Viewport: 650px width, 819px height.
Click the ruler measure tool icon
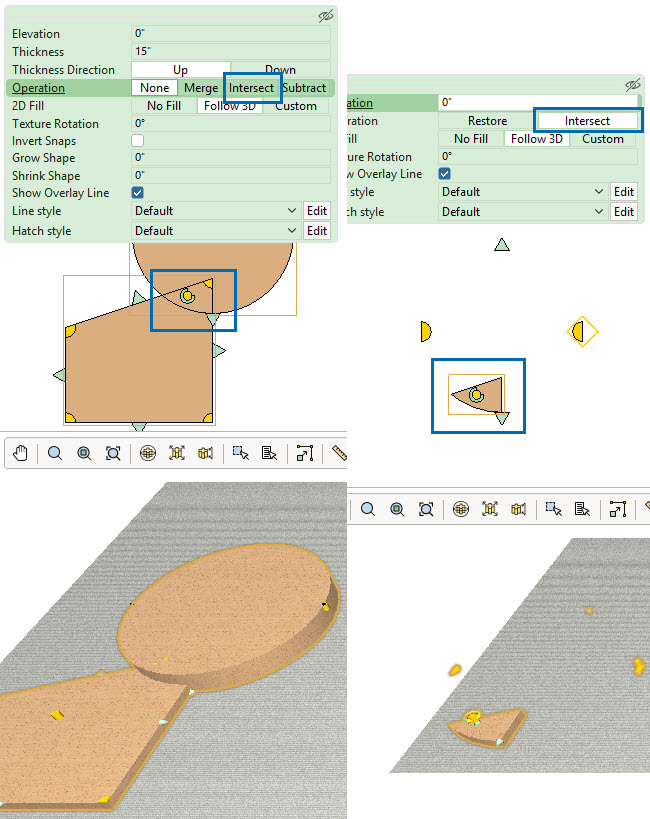pyautogui.click(x=338, y=453)
